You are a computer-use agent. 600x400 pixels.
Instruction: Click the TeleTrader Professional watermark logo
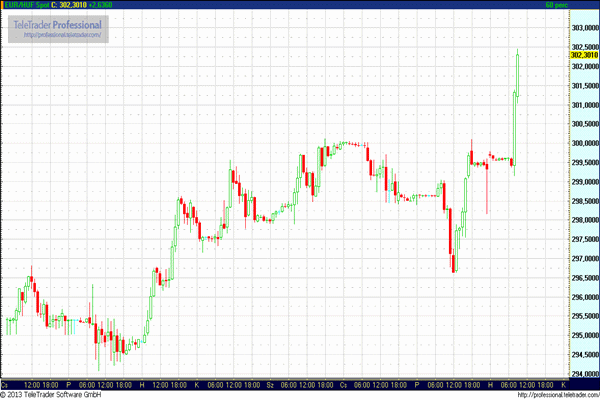[x=57, y=23]
